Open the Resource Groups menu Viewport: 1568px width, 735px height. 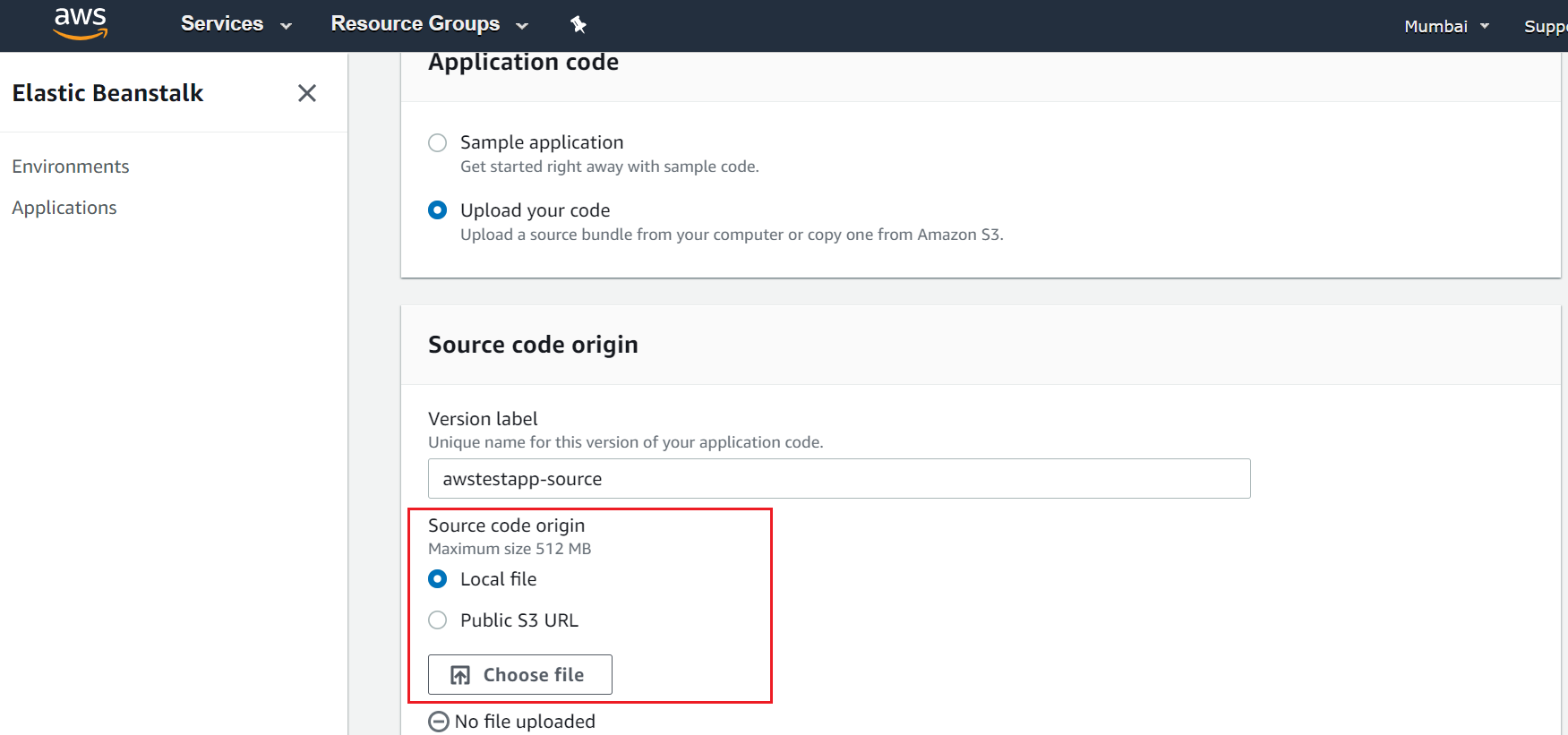[415, 24]
